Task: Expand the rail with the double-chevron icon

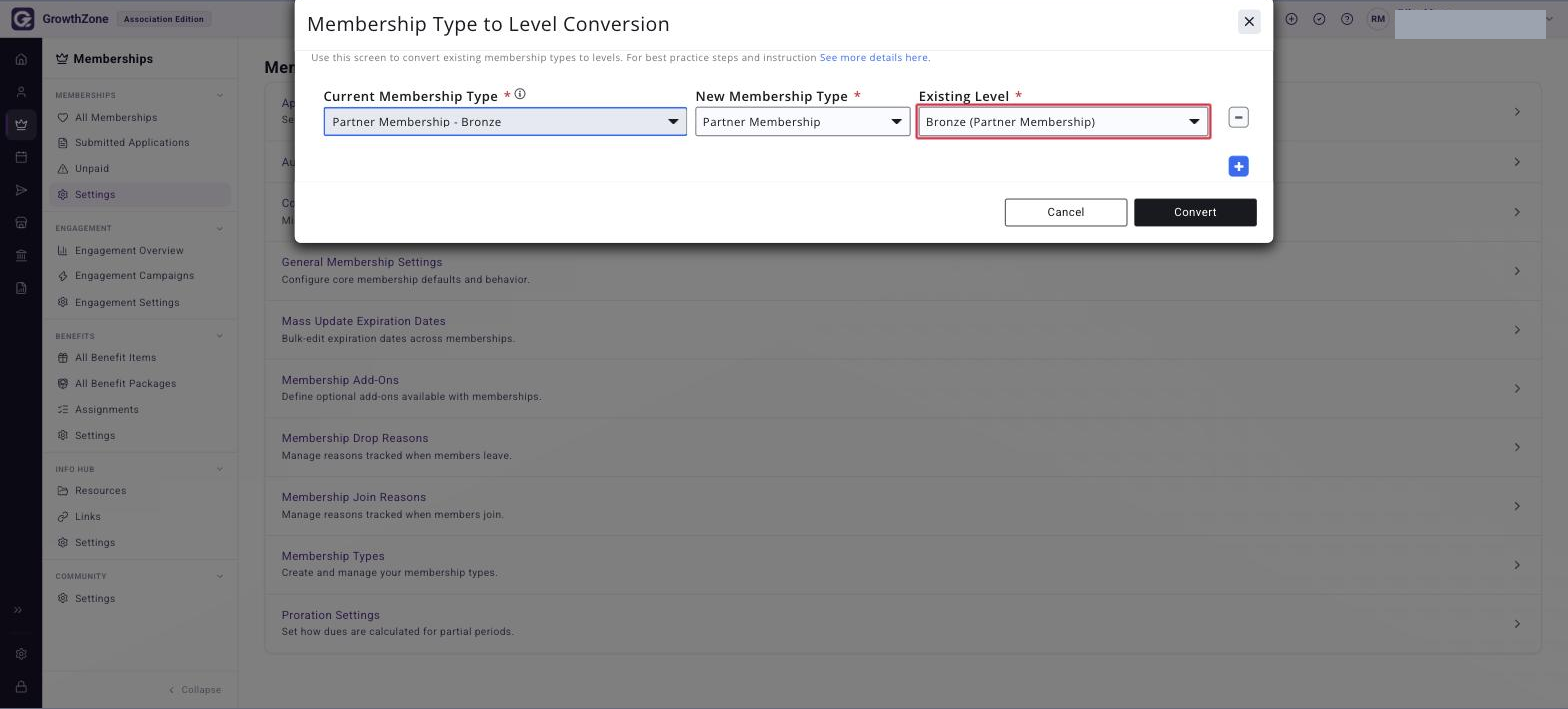Action: click(18, 610)
